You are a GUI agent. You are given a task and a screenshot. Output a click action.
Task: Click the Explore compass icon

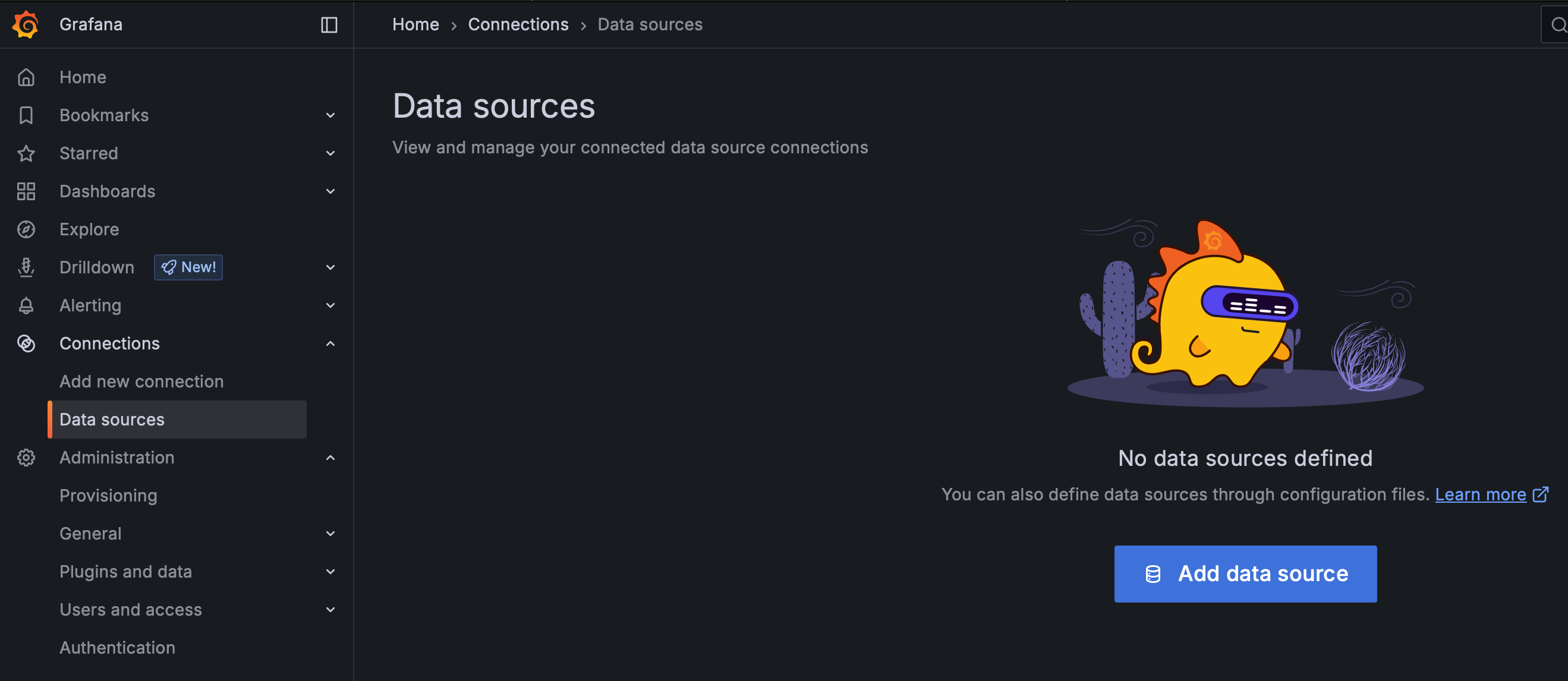pyautogui.click(x=26, y=229)
